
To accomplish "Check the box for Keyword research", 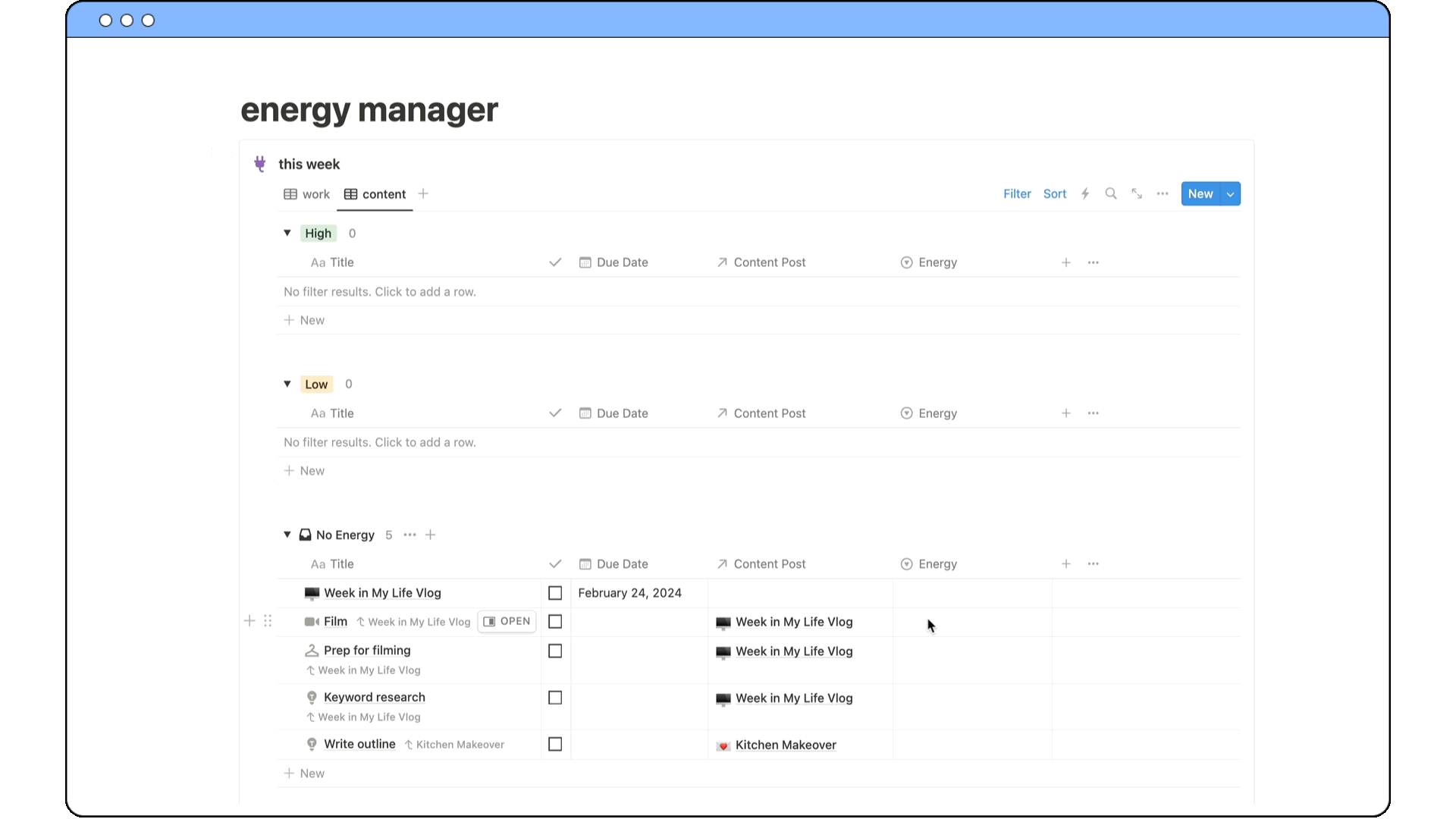I will coord(555,698).
